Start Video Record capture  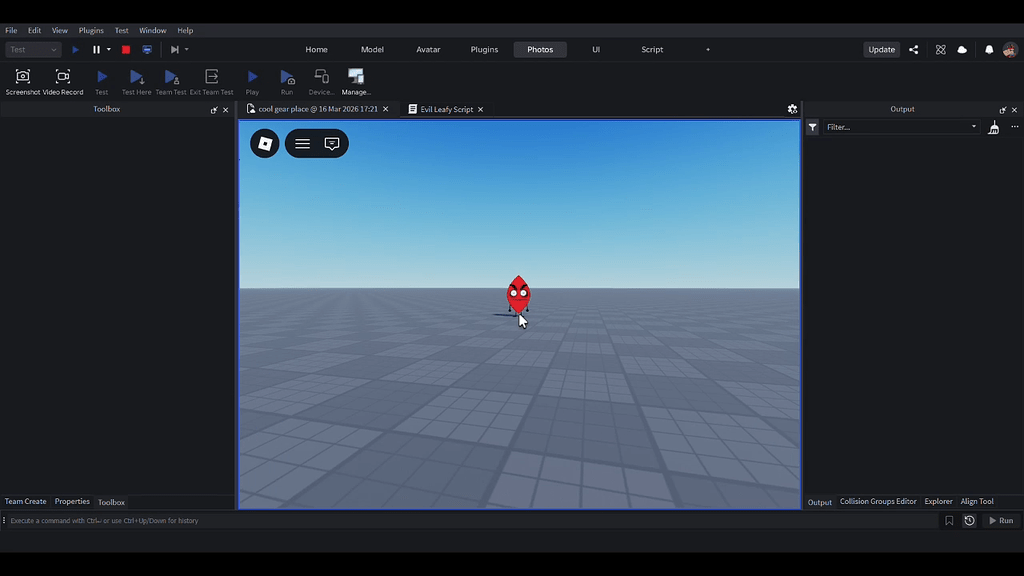tap(63, 76)
